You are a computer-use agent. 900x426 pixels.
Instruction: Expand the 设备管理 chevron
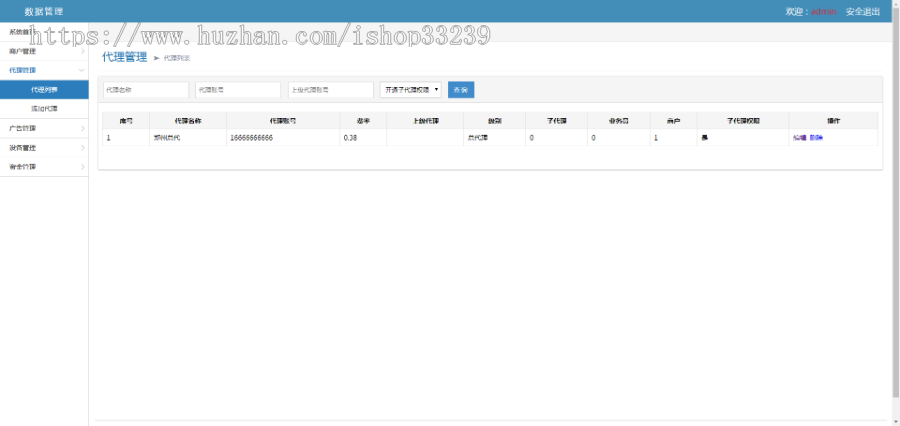82,148
